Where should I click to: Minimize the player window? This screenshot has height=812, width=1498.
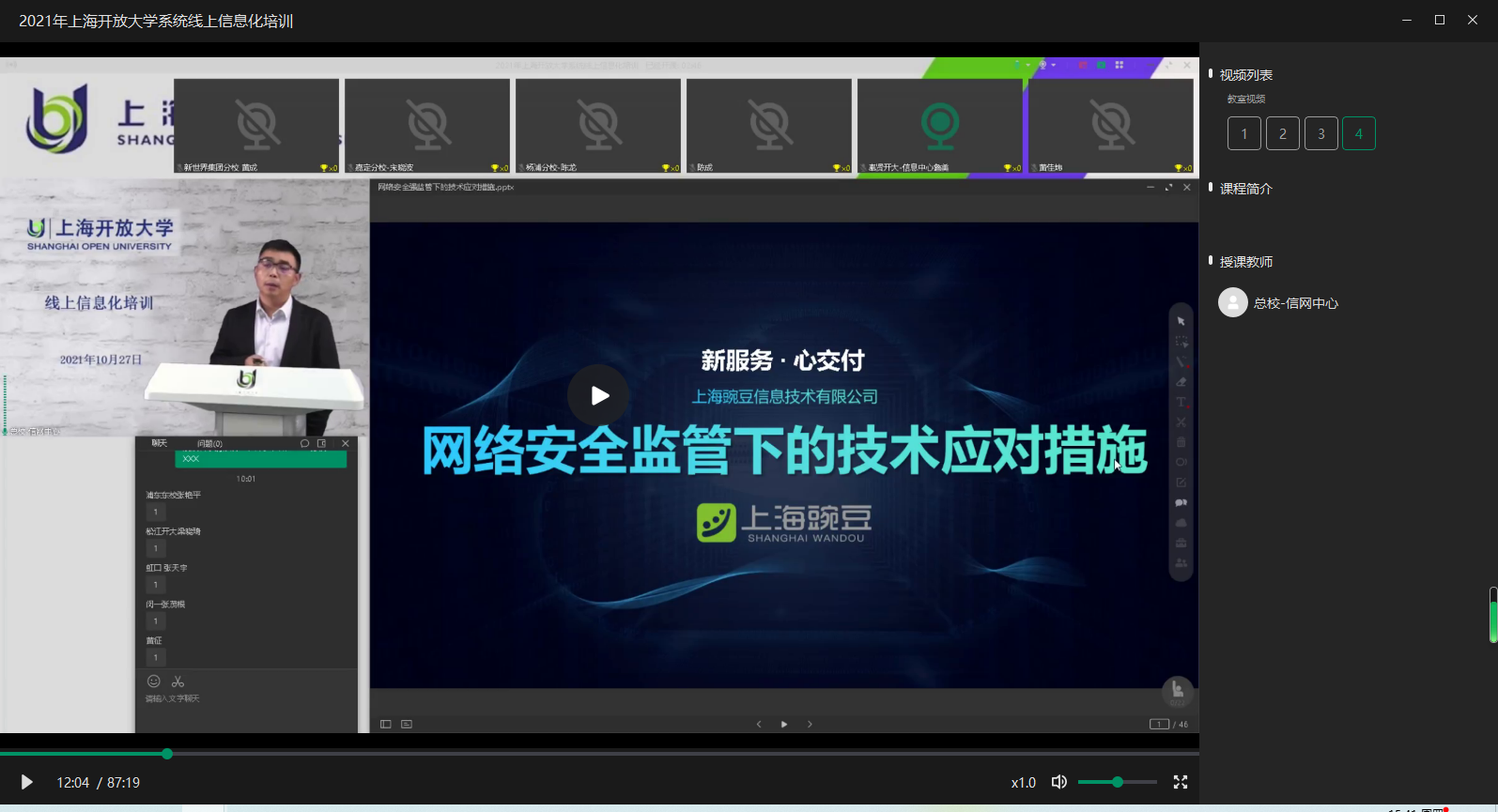(1407, 20)
